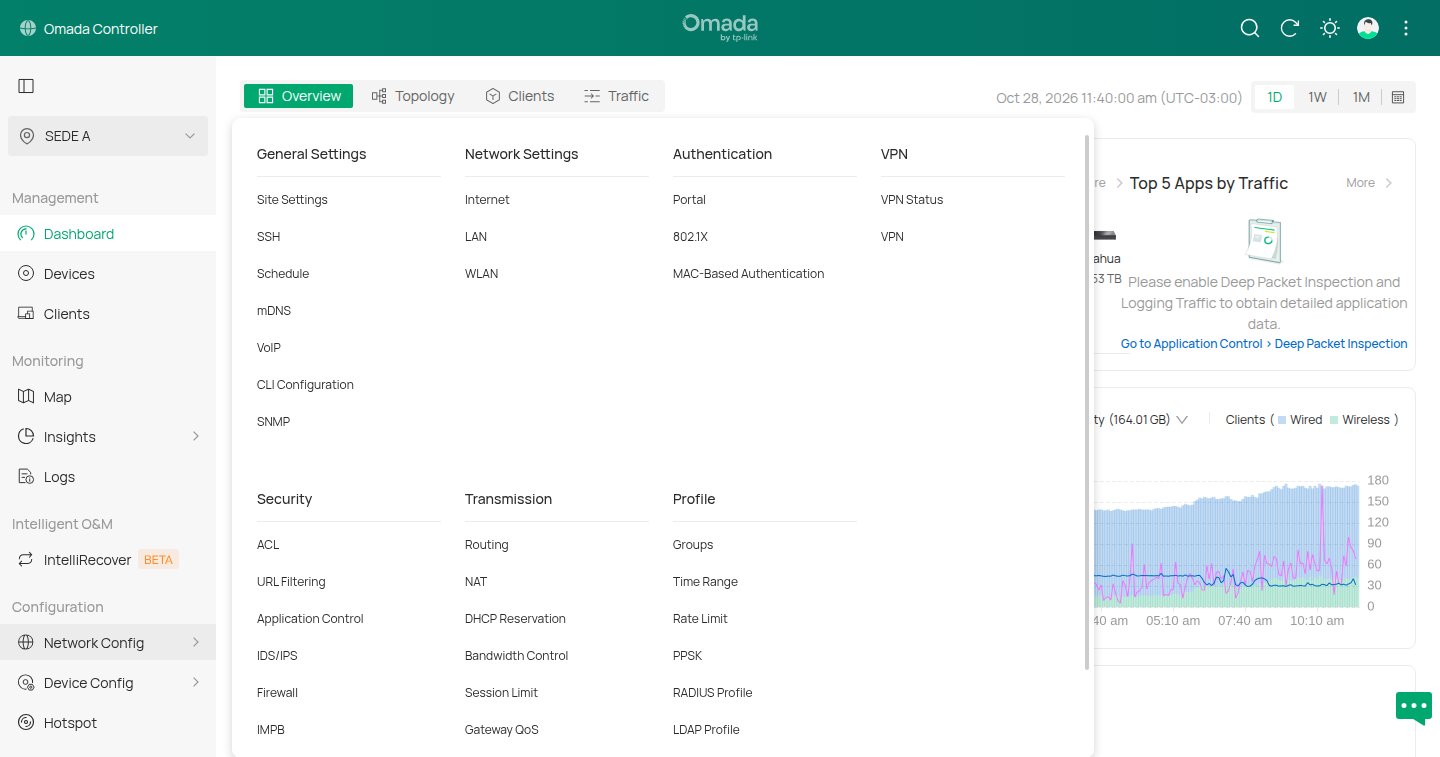Screen dimensions: 1440x757
Task: Open Firewall under Security
Action: point(277,693)
